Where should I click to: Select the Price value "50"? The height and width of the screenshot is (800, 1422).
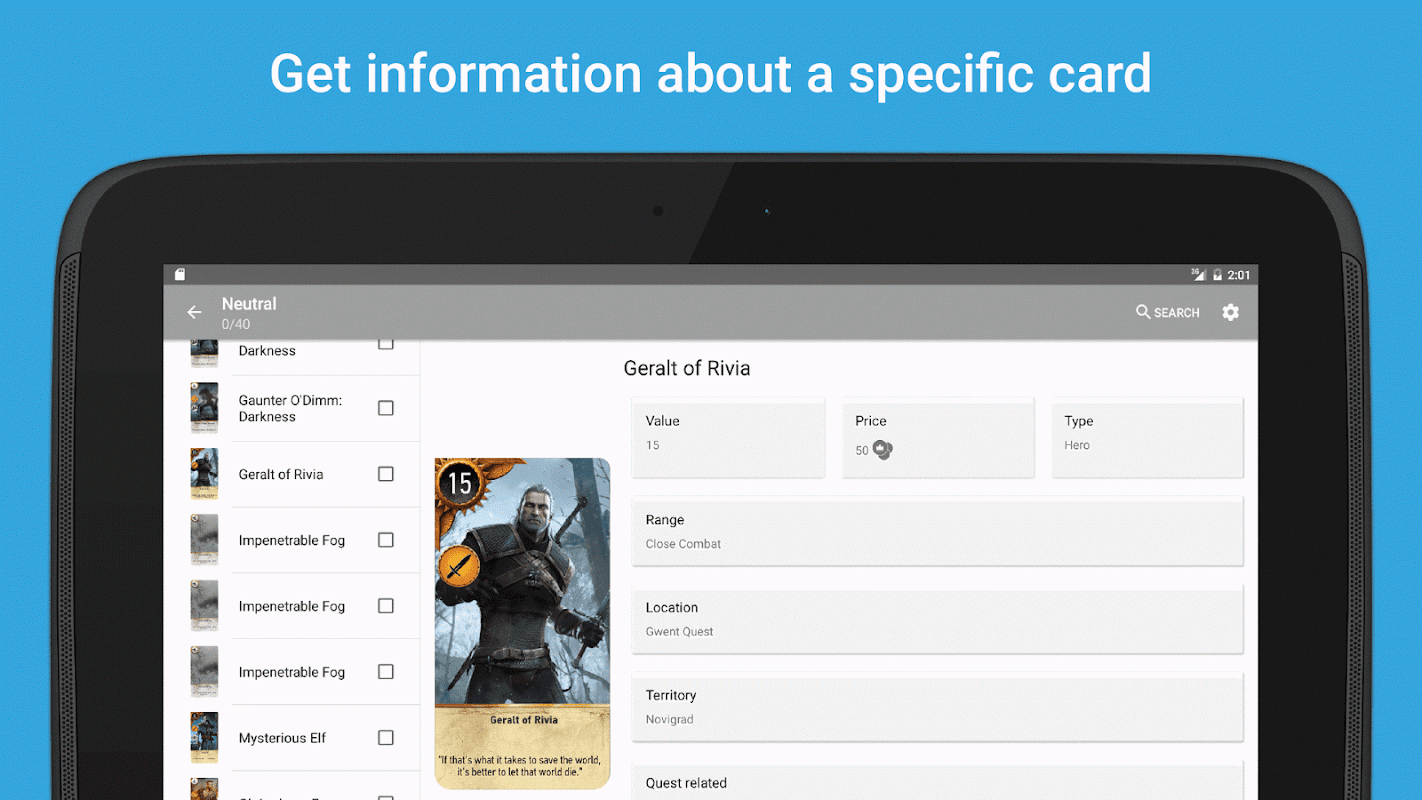pyautogui.click(x=862, y=451)
